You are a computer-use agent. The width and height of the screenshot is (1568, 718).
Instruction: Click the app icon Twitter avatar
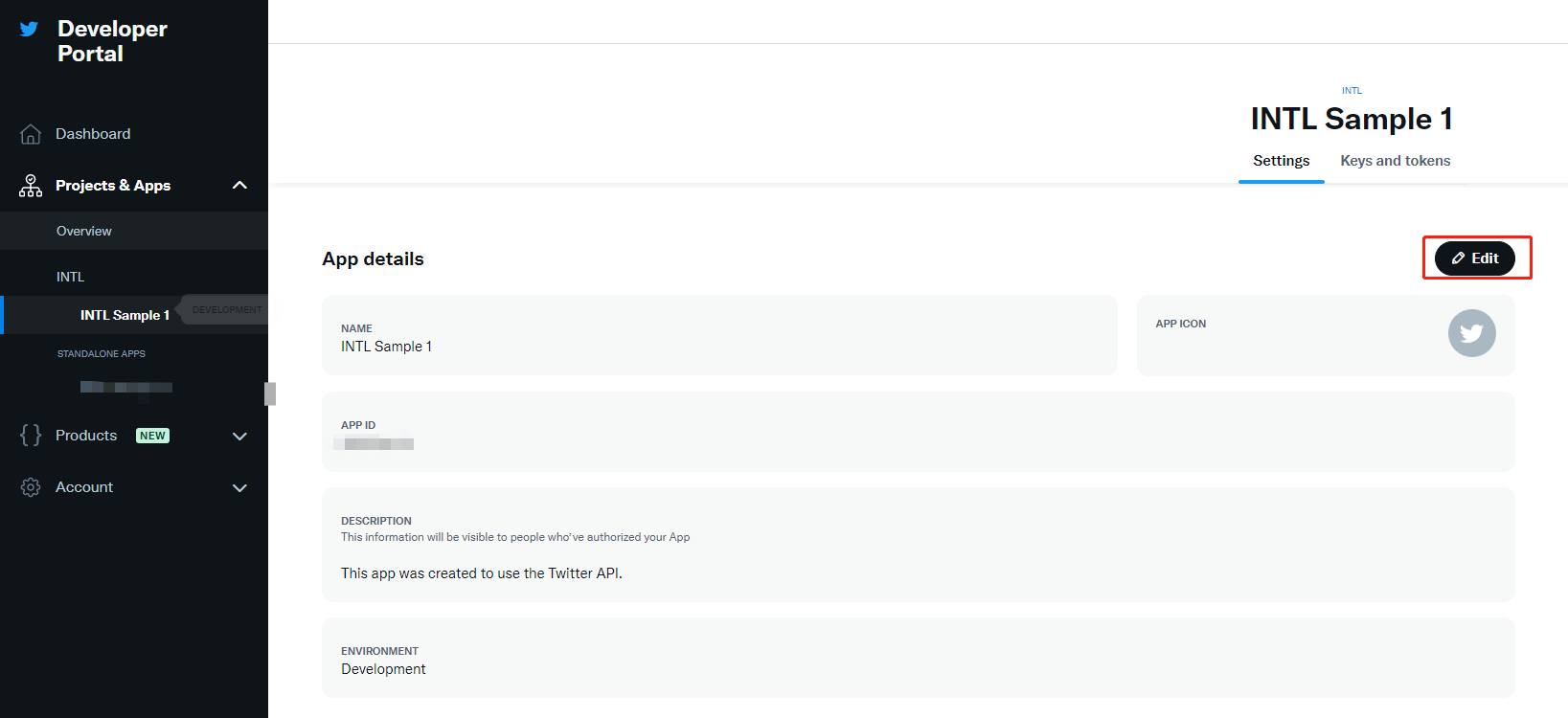1471,333
